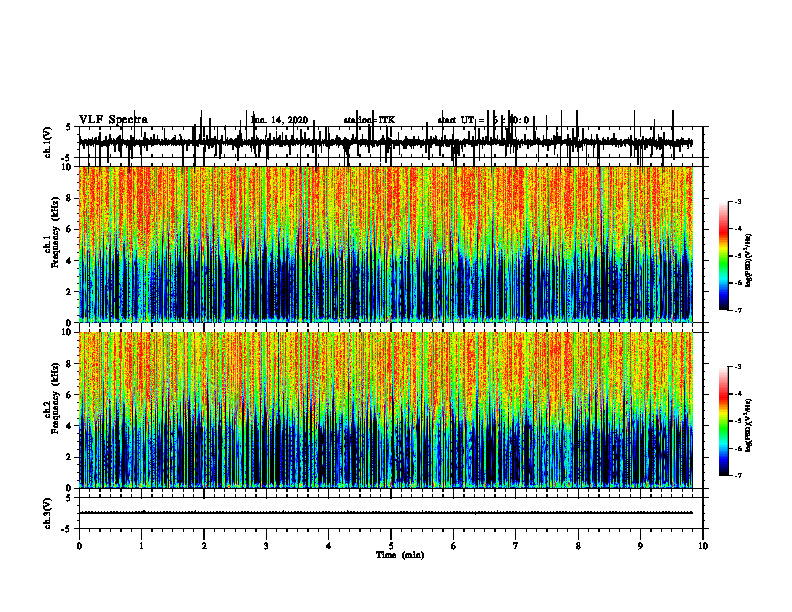792x612 pixels.
Task: Click the -5 volt tick of ch.1 waveform
Action: (x=67, y=158)
